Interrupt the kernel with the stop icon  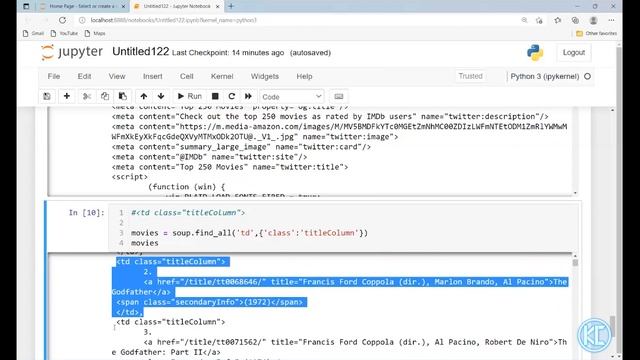pos(215,96)
